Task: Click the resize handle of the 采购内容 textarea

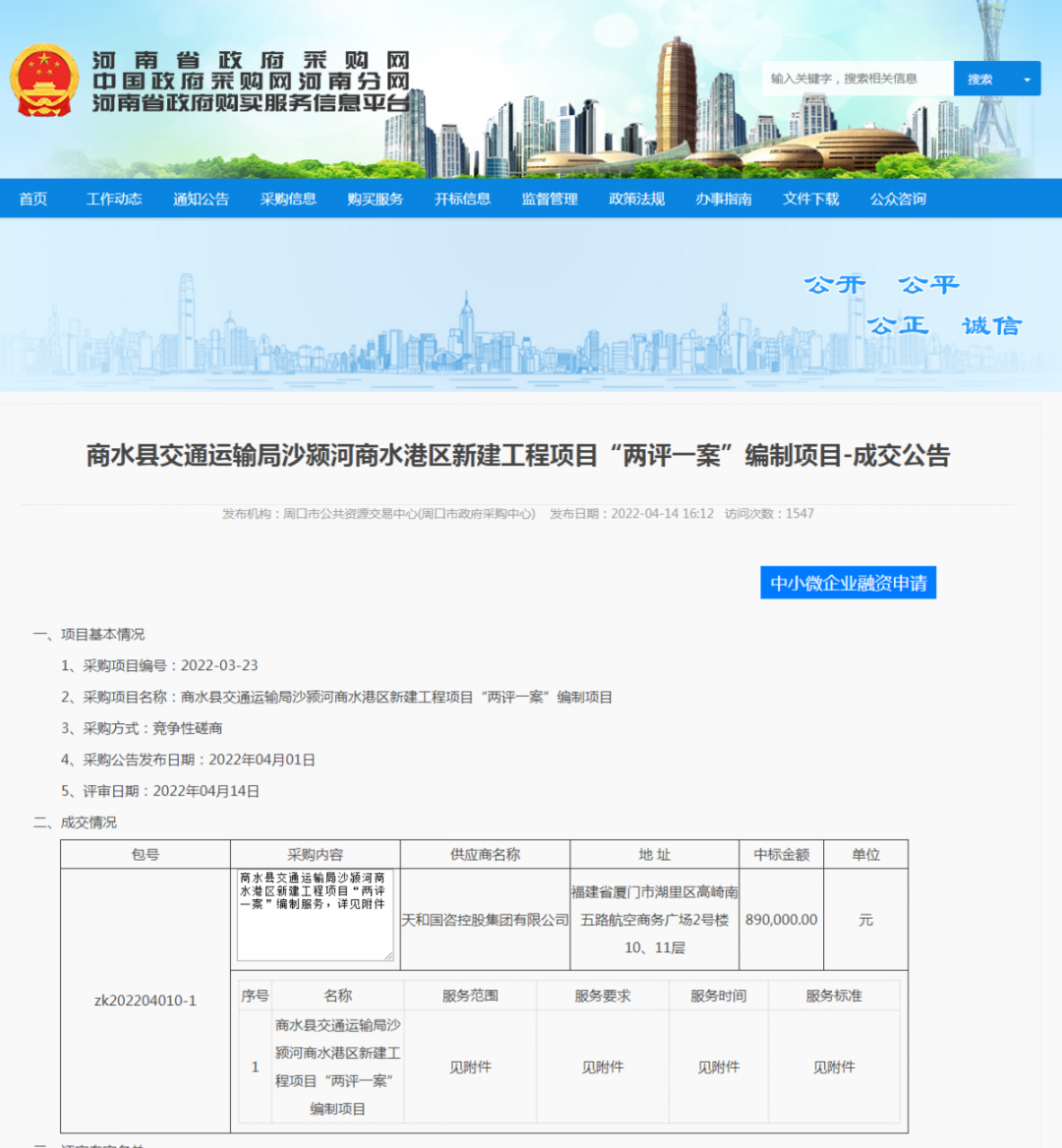Action: (388, 955)
